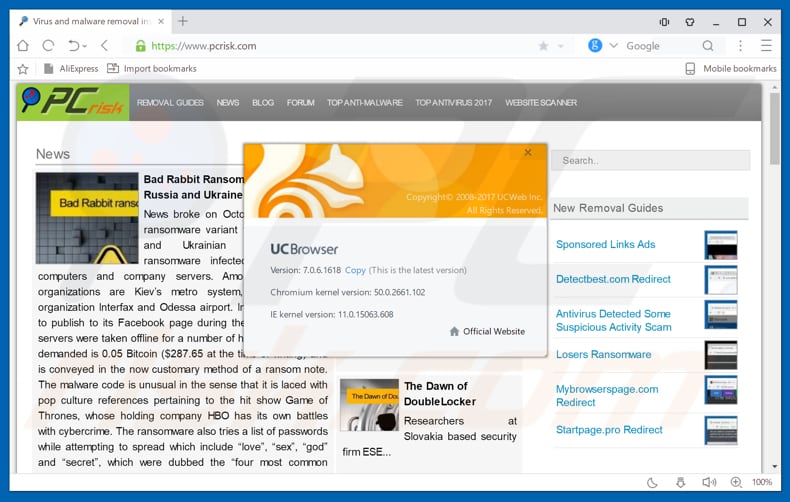The height and width of the screenshot is (502, 790).
Task: Select the Virus and malware removal tab
Action: tap(92, 21)
